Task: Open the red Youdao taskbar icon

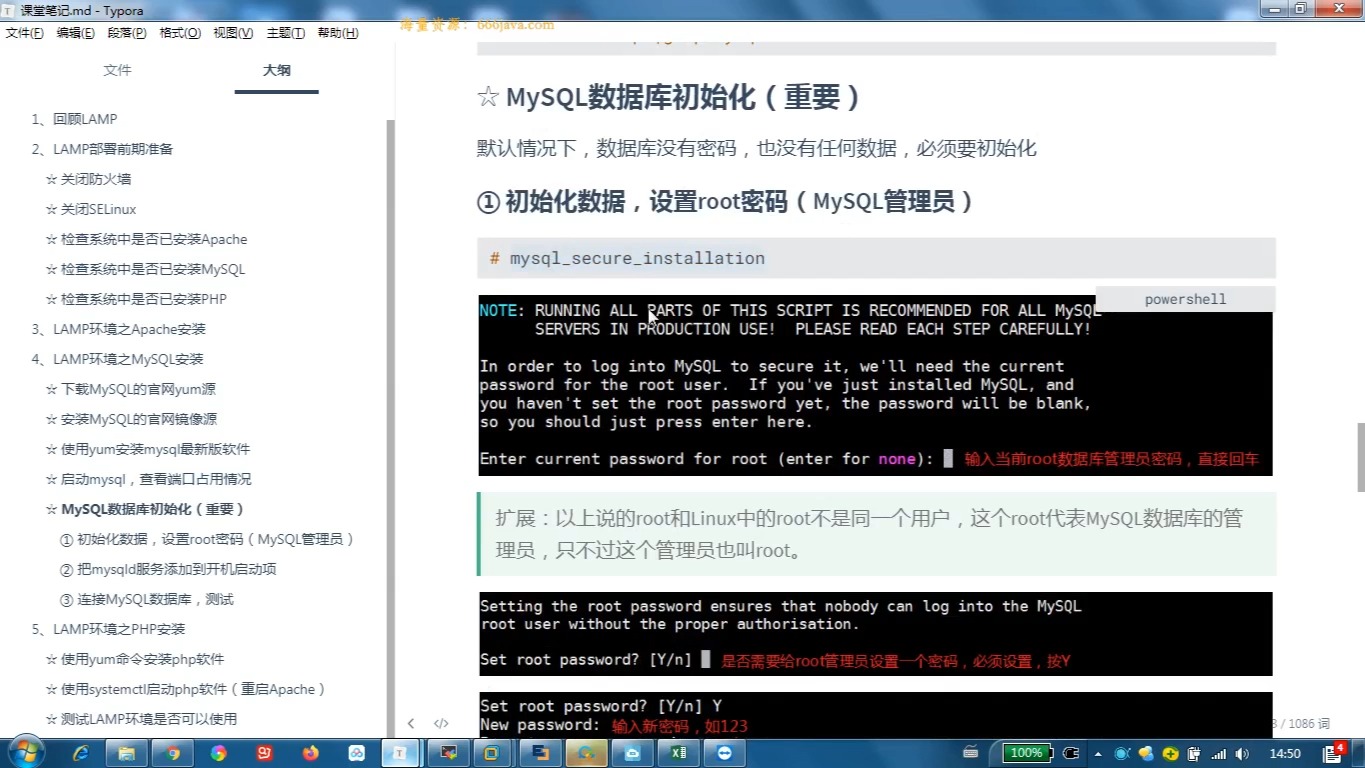Action: pyautogui.click(x=264, y=753)
